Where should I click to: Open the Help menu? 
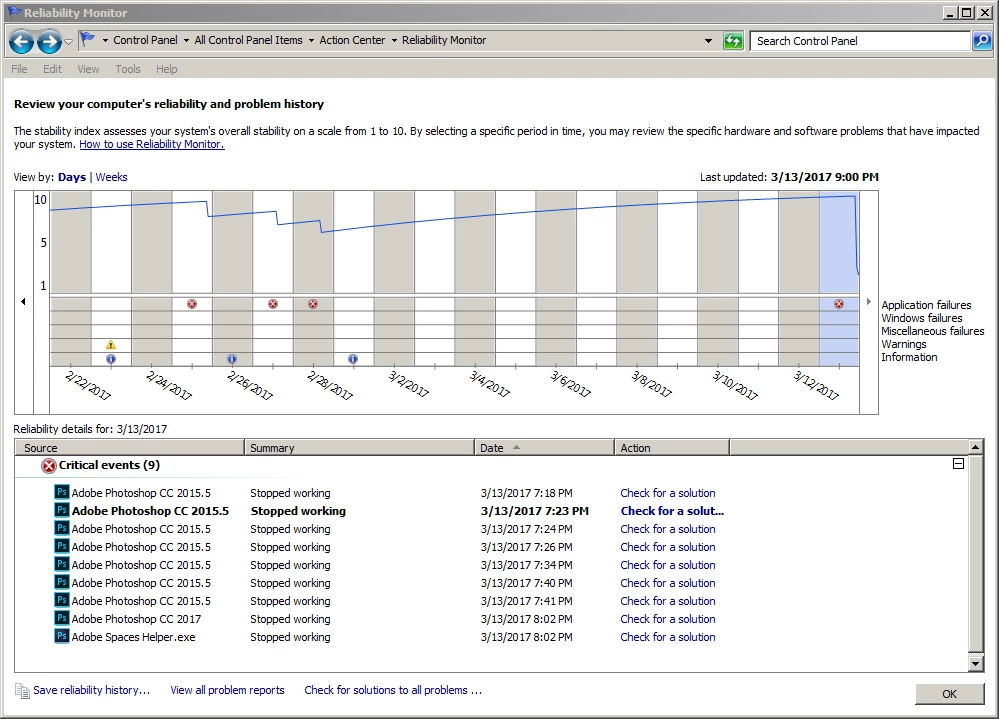(166, 69)
